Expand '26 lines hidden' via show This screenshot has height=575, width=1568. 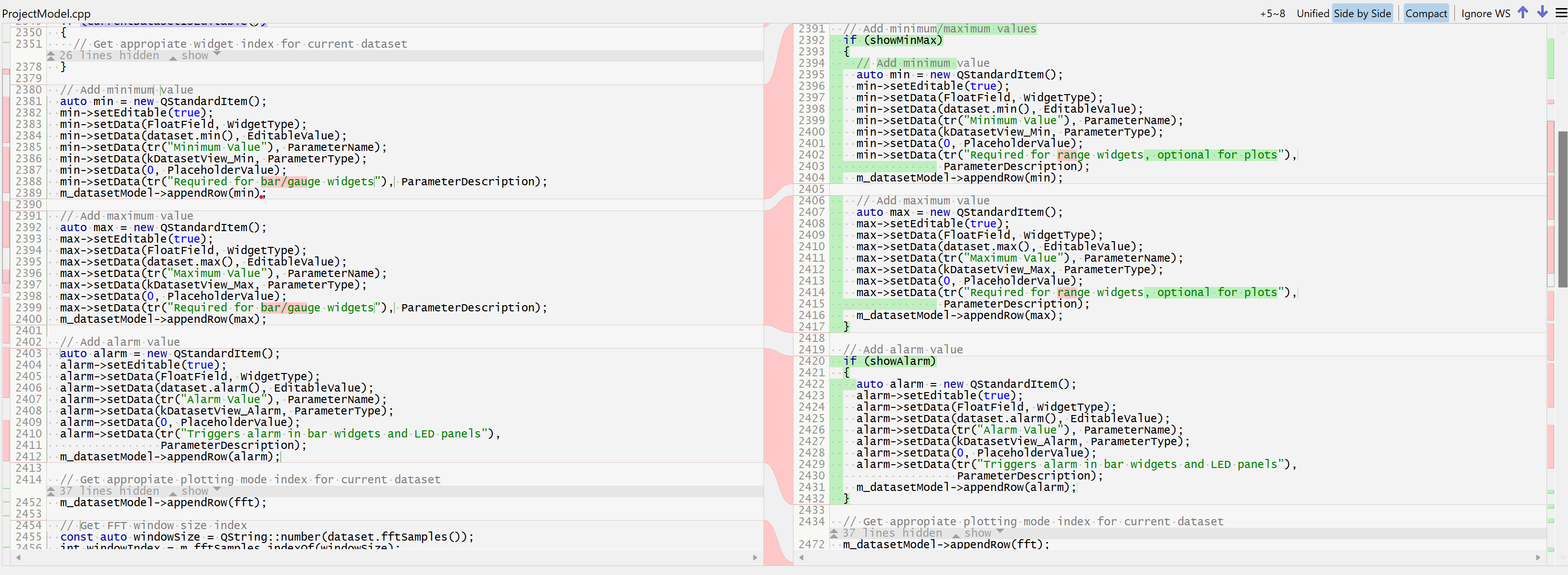(195, 55)
